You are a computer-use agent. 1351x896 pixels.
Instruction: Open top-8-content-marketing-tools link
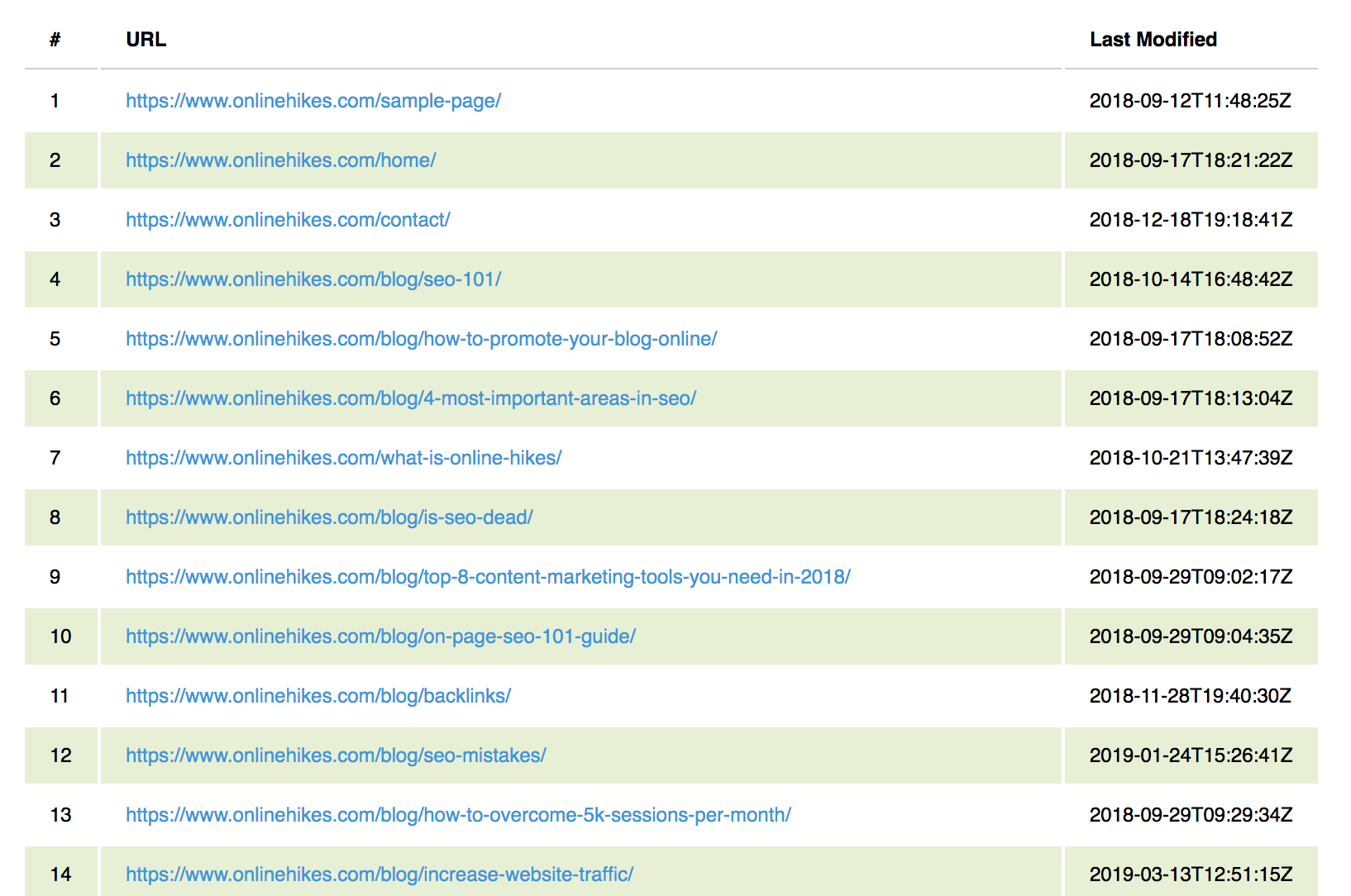[x=488, y=577]
